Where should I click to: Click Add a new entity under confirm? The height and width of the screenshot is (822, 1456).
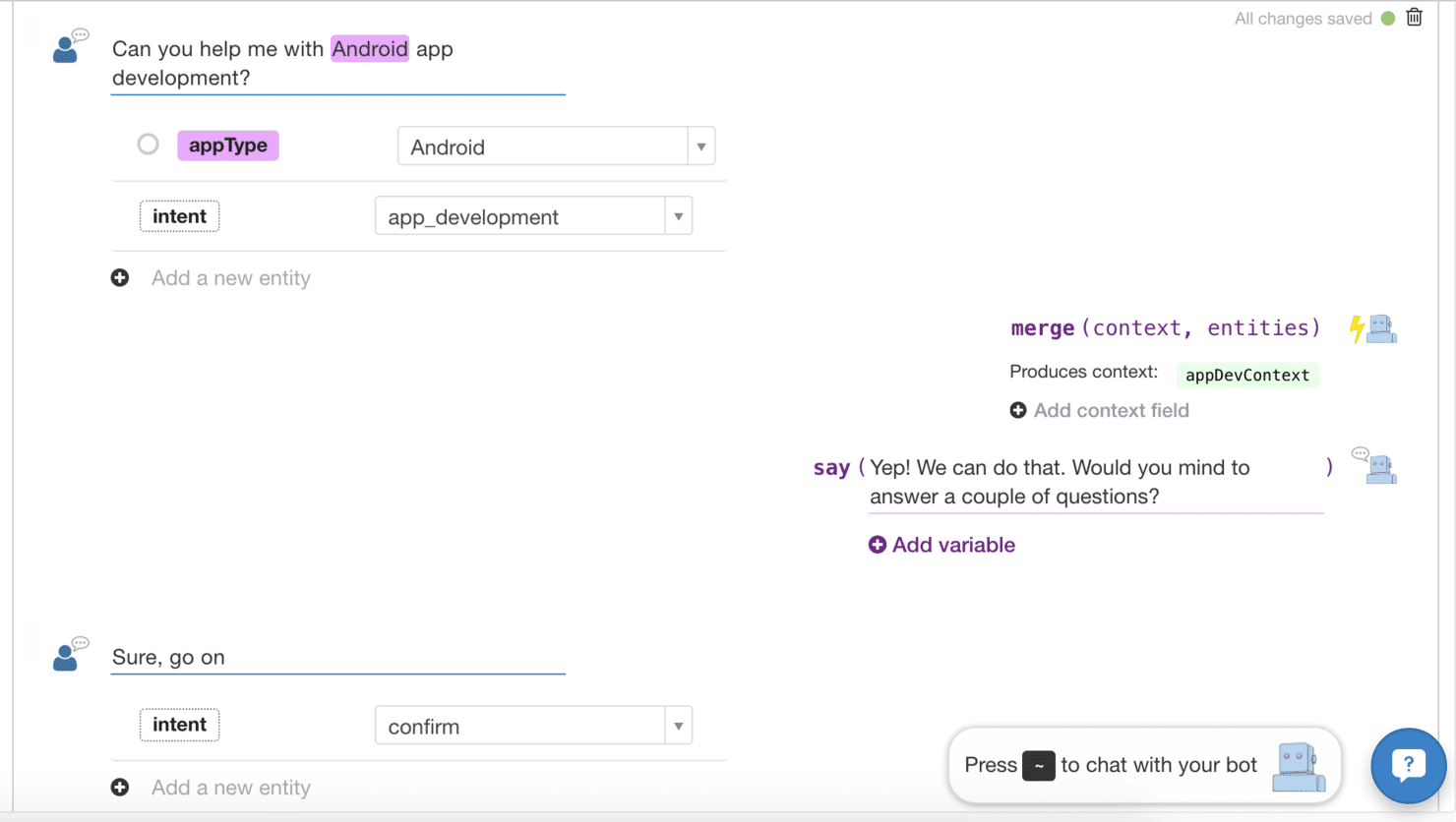tap(230, 788)
